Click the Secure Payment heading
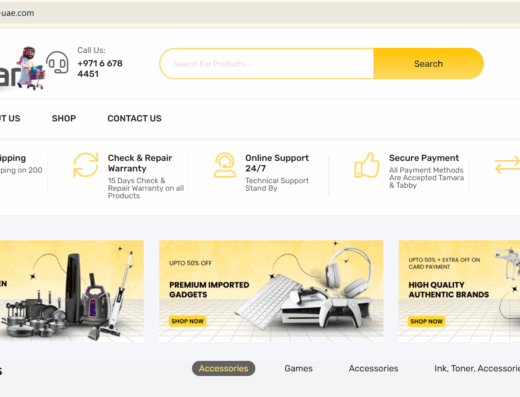Image resolution: width=520 pixels, height=397 pixels. pyautogui.click(x=424, y=158)
